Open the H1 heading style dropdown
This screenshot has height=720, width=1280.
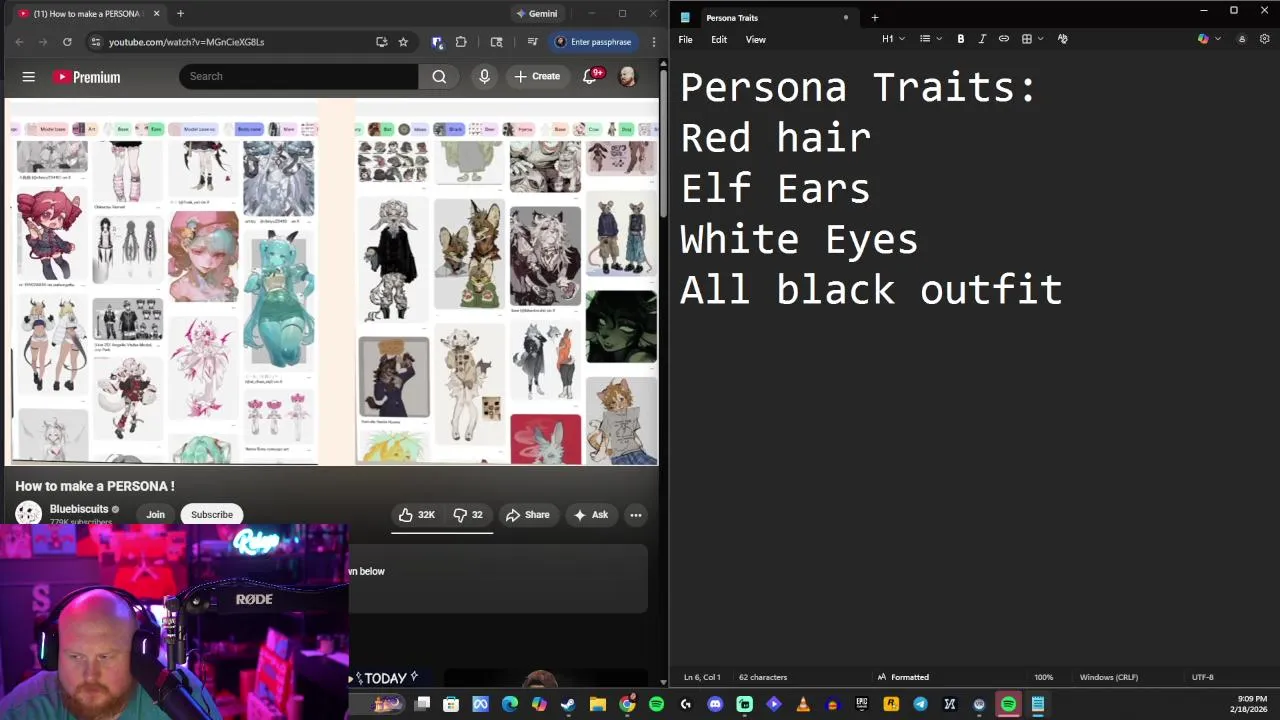pyautogui.click(x=893, y=39)
